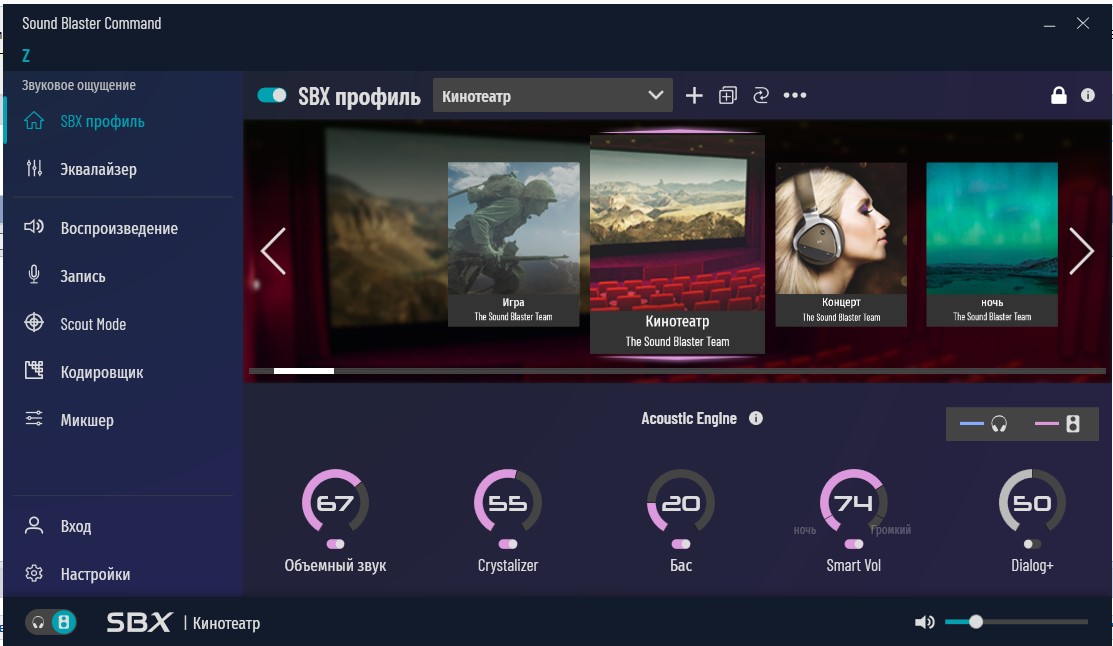Open Запись section
This screenshot has width=1113, height=646.
(x=83, y=276)
